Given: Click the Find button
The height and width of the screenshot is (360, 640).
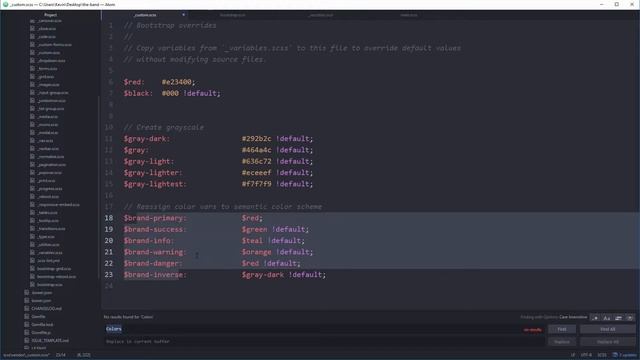Looking at the screenshot, I should pos(562,329).
